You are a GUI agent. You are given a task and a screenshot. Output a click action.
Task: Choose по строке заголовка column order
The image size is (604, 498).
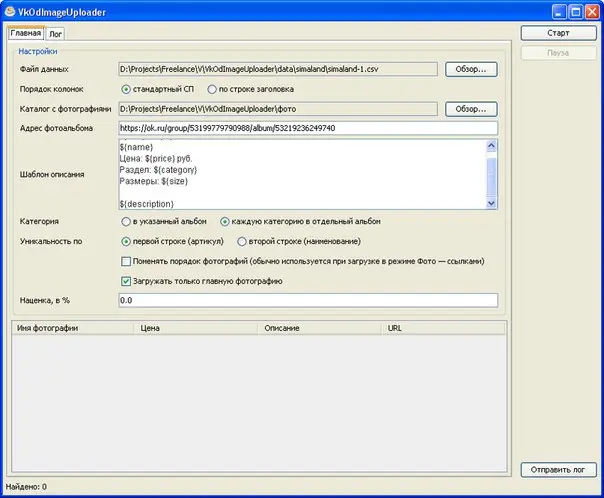[211, 89]
